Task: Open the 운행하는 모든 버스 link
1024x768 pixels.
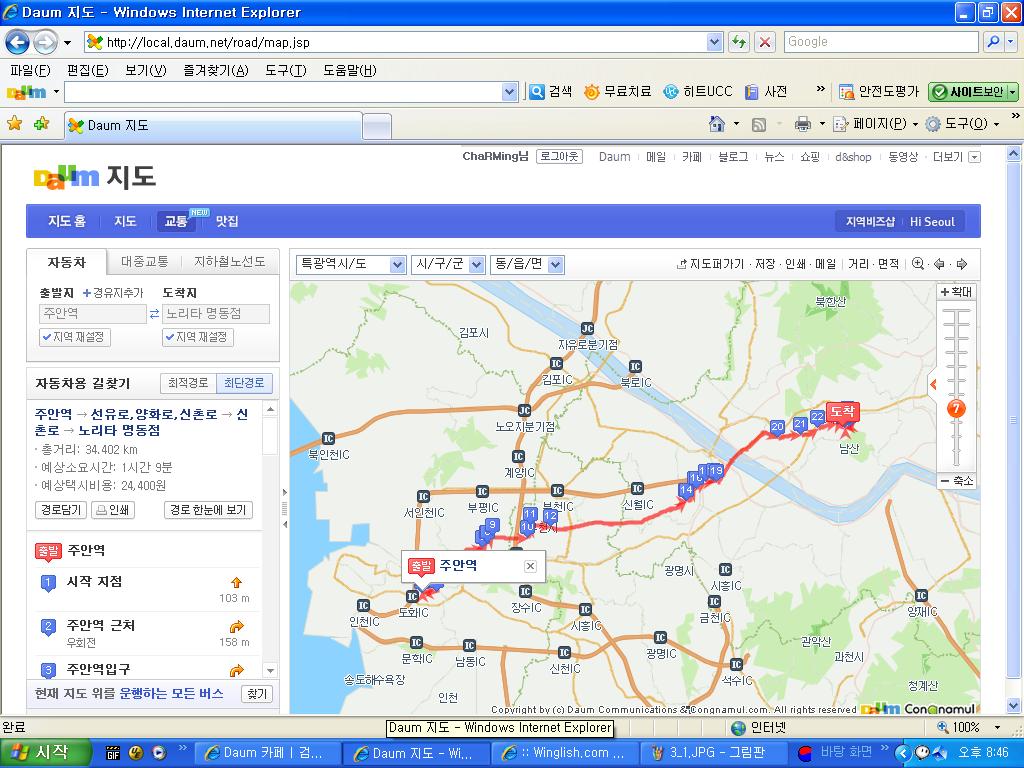Action: coord(171,694)
